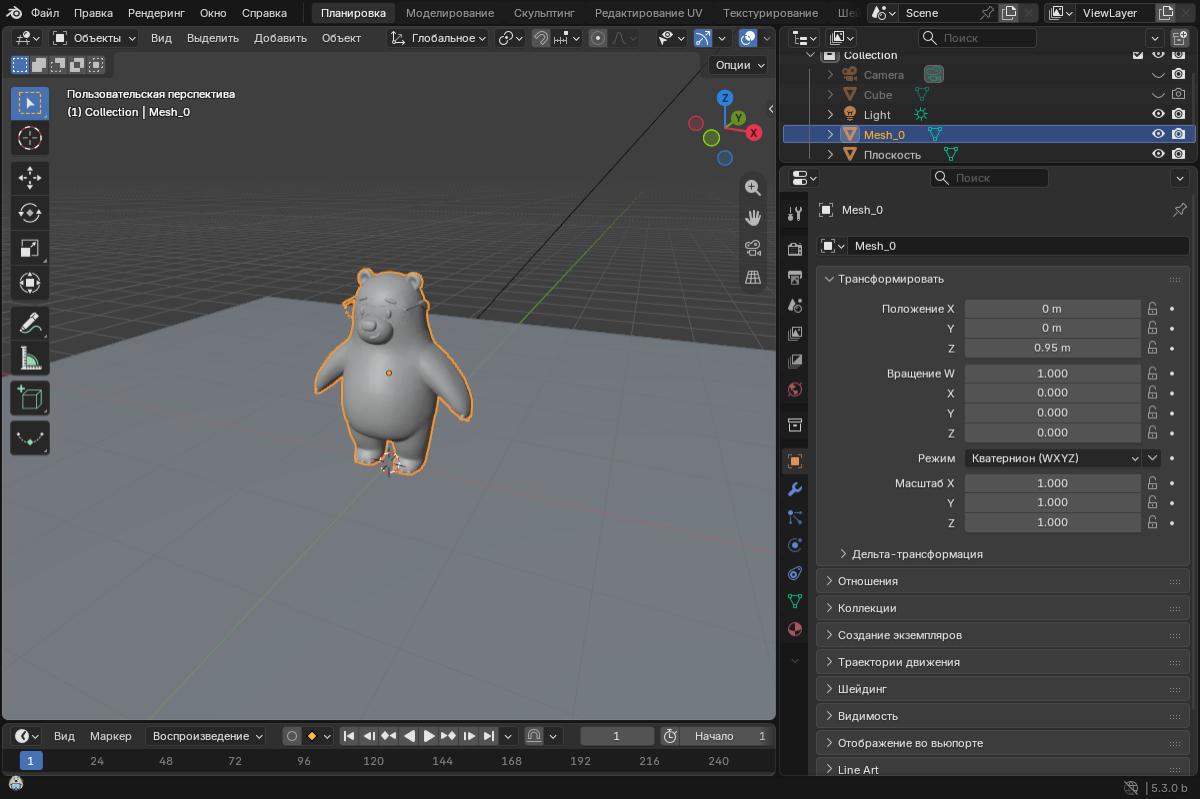The image size is (1200, 799).
Task: Select the Scale tool
Action: 30,248
